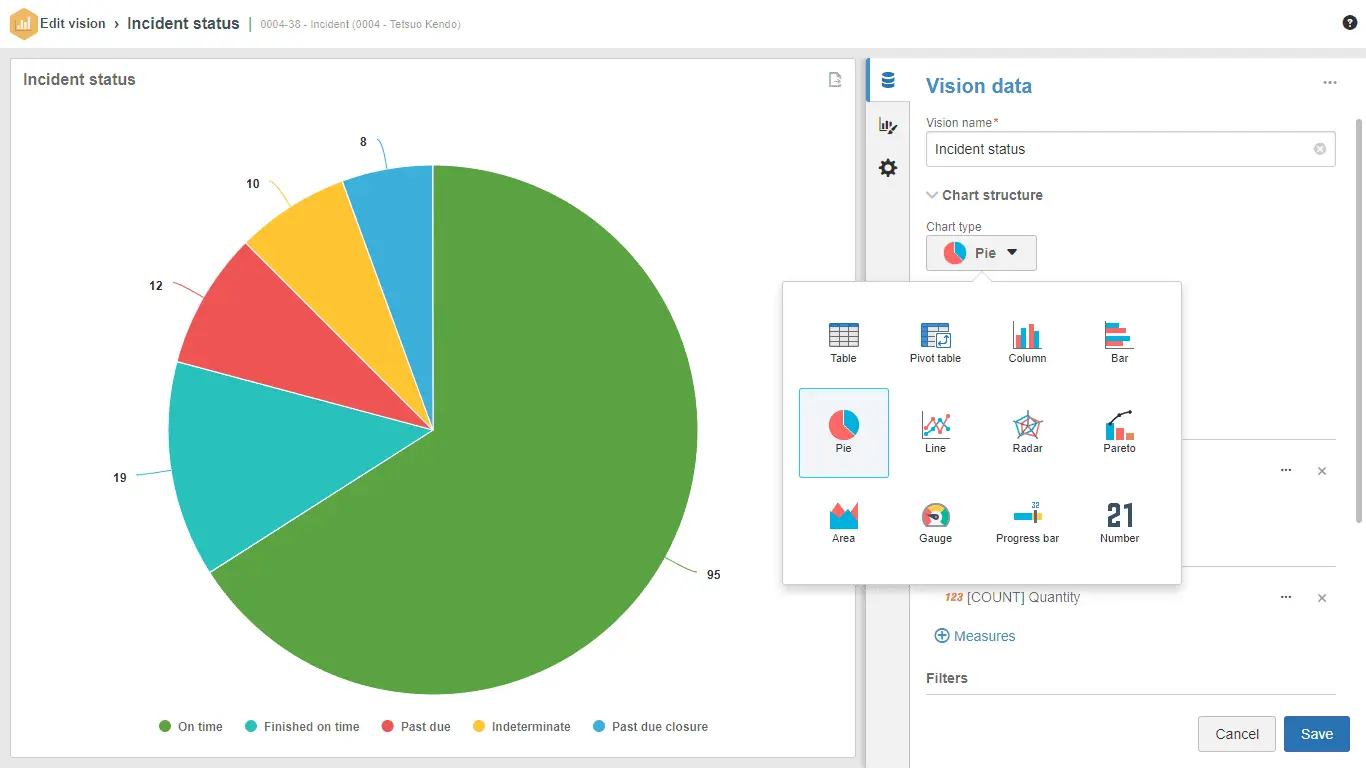Collapse the Chart structure section
Screen dimensions: 1366x768
tap(932, 195)
